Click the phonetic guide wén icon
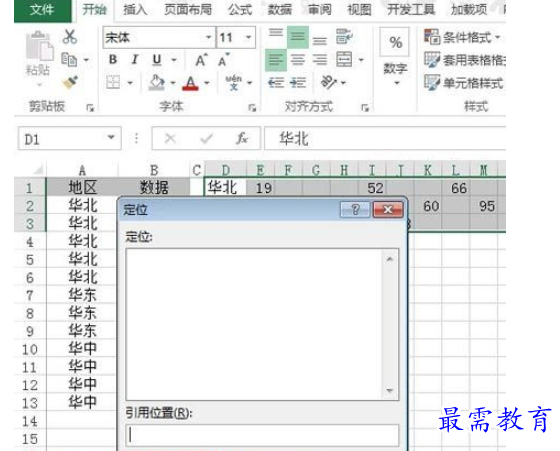Viewport: 560px width, 451px height. pos(234,82)
